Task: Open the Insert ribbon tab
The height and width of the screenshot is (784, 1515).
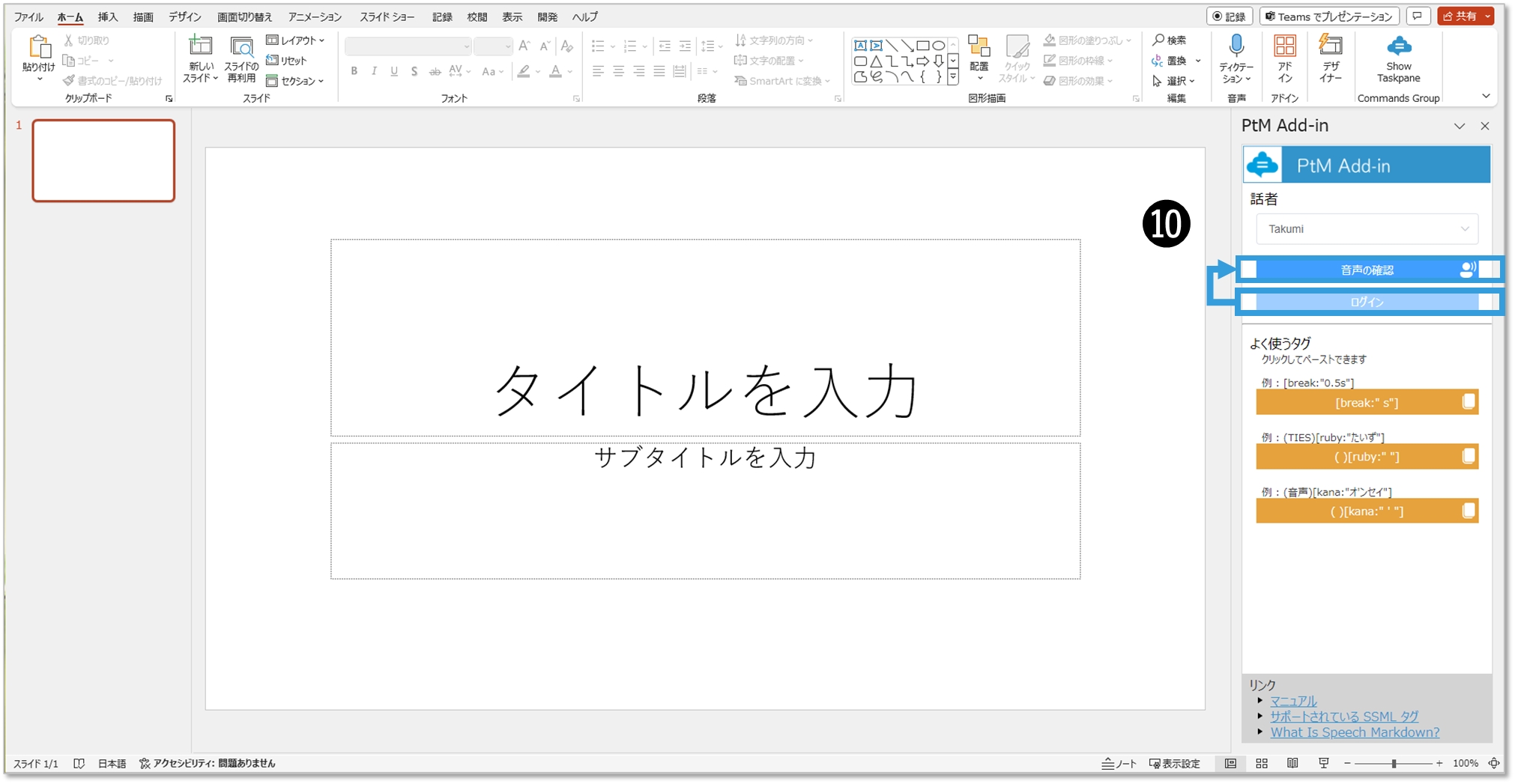Action: (108, 16)
